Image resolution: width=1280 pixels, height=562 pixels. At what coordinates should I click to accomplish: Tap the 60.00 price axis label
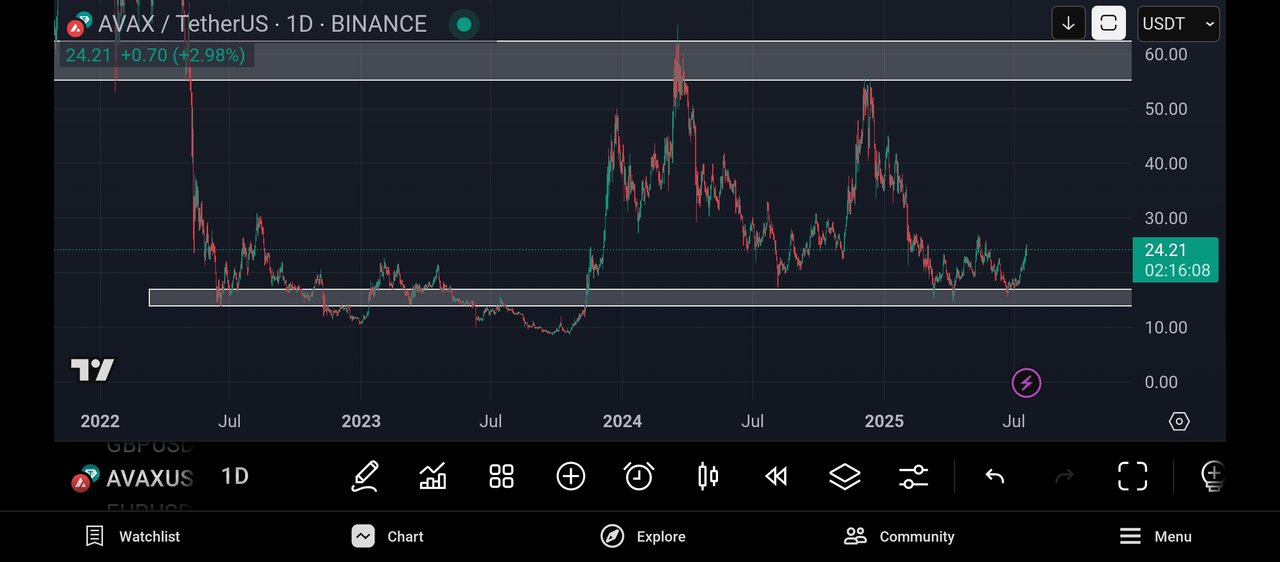tap(1166, 54)
